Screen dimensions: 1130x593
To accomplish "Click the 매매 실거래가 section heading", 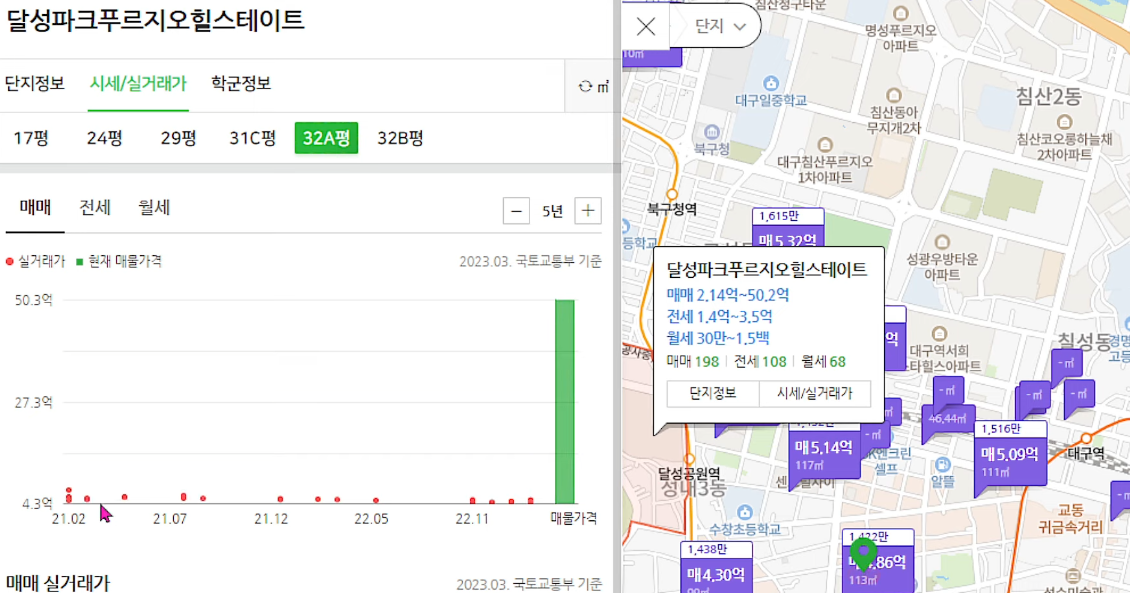I will (x=58, y=583).
